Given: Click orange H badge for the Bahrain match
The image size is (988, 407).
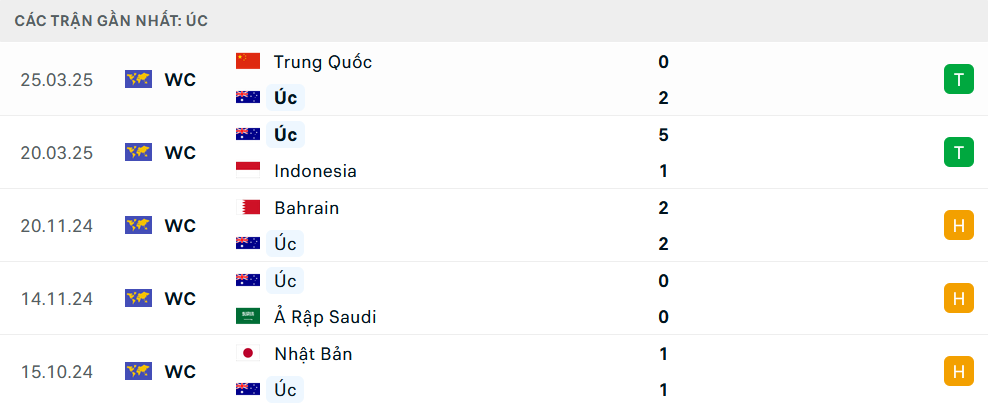Looking at the screenshot, I should point(958,226).
